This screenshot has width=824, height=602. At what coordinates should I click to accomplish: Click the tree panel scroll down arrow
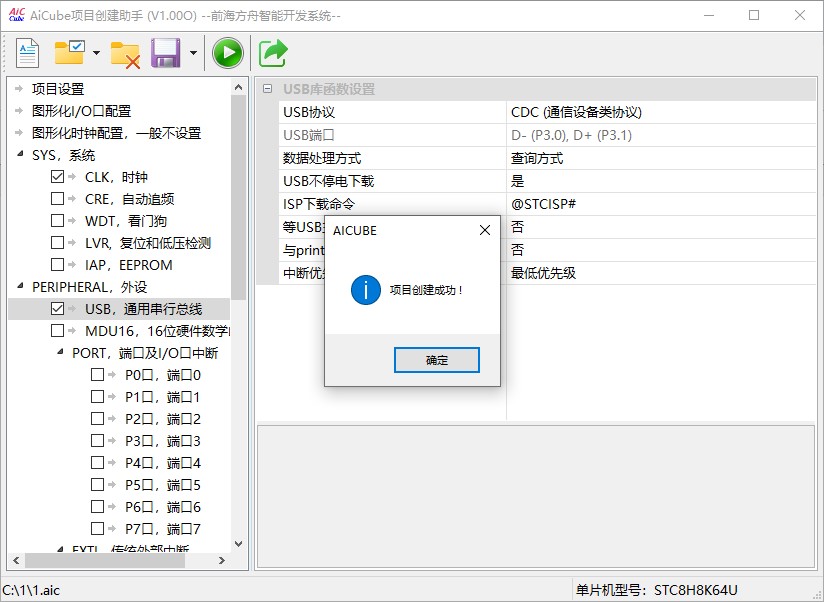coord(239,544)
